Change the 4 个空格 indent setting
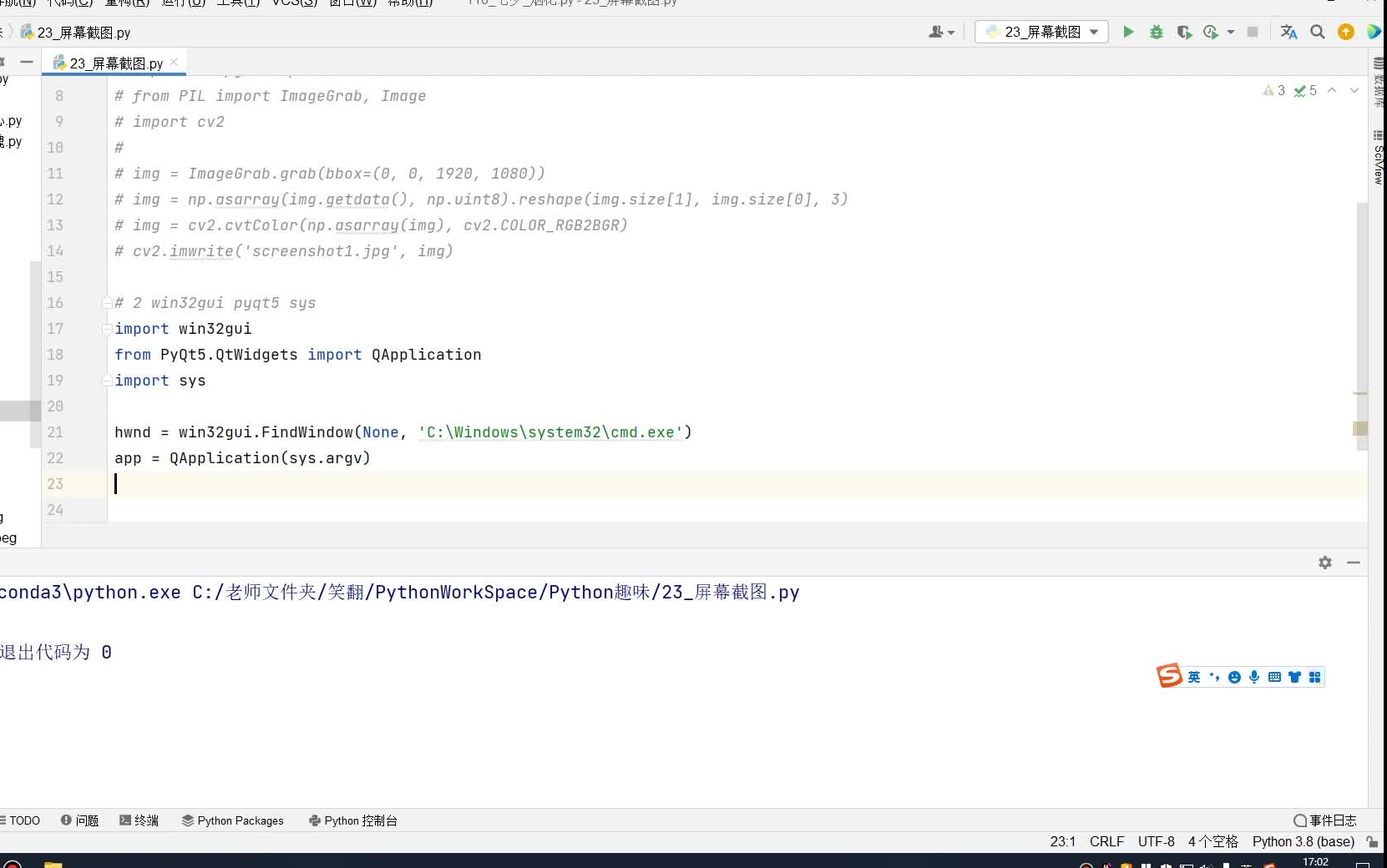Viewport: 1387px width, 868px height. pos(1213,841)
